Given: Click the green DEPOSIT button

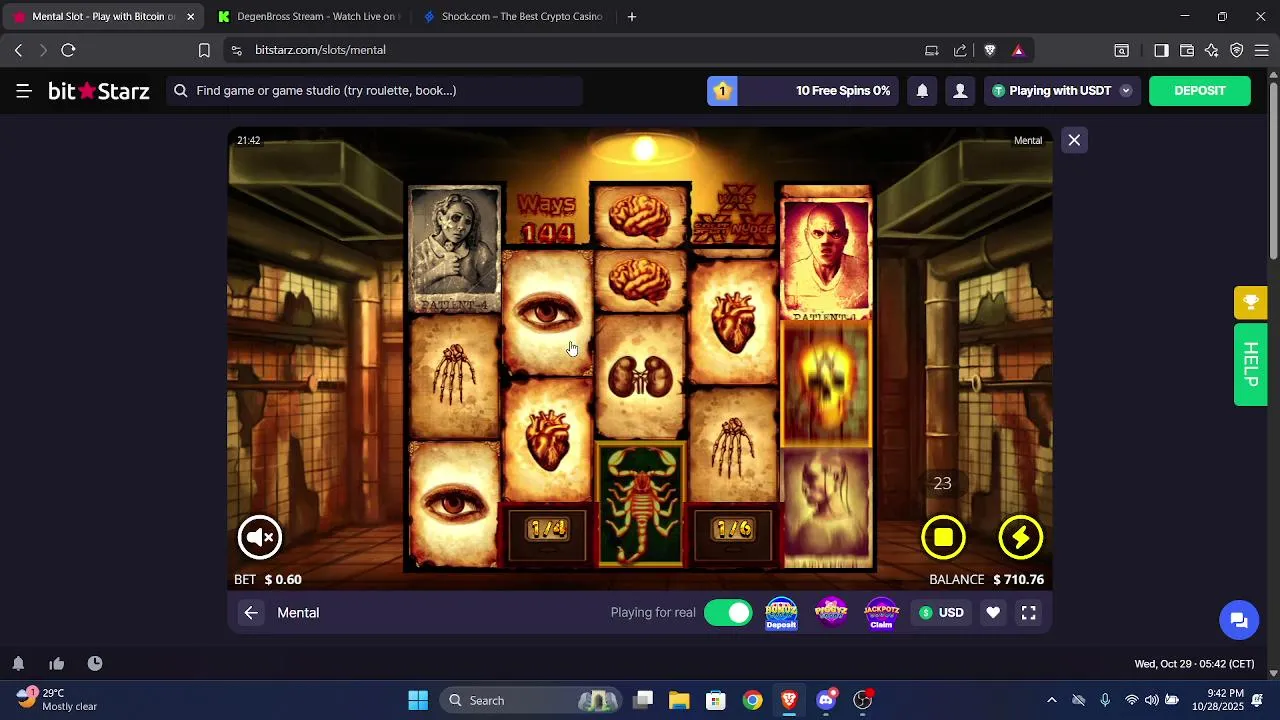Looking at the screenshot, I should (1199, 91).
